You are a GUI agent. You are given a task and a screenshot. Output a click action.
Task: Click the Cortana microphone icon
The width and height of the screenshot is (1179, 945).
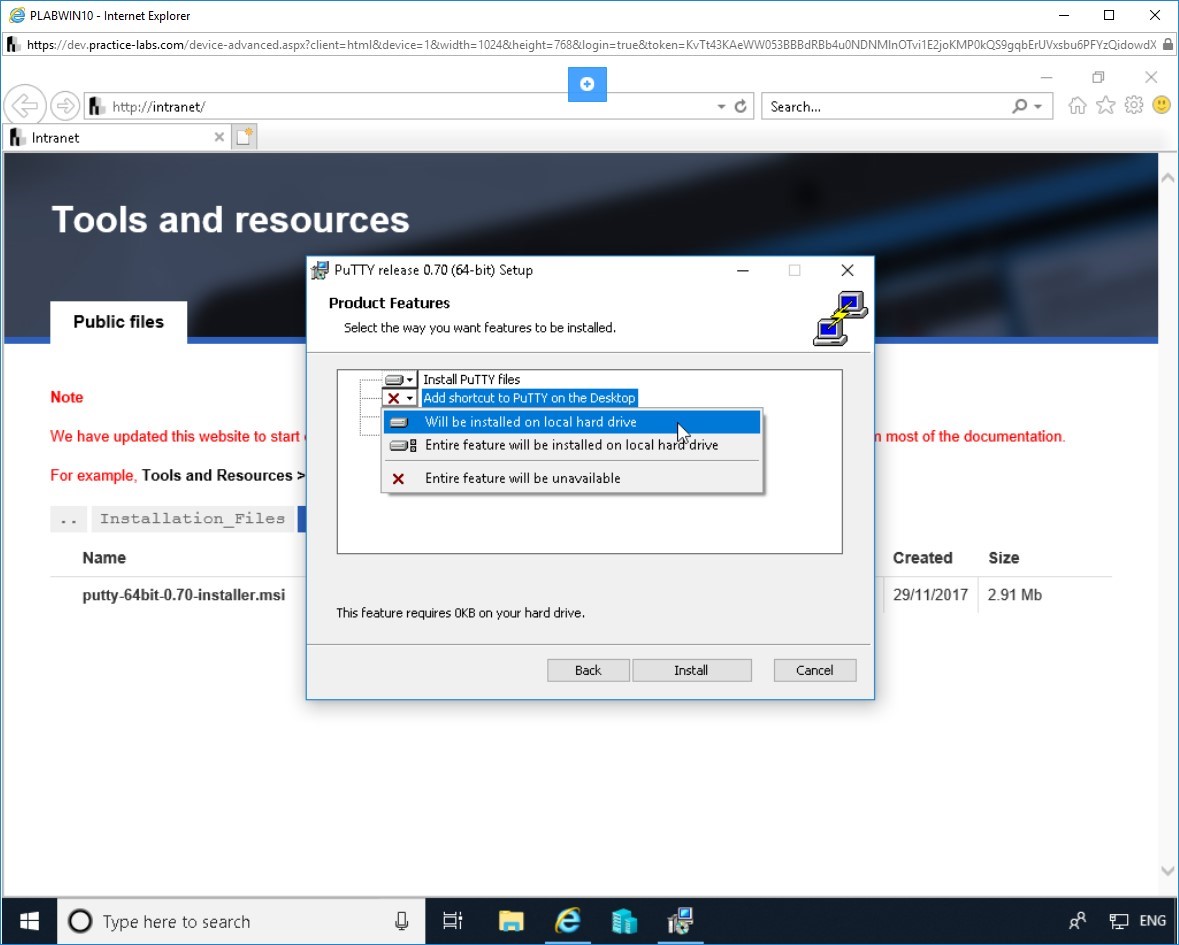(402, 921)
